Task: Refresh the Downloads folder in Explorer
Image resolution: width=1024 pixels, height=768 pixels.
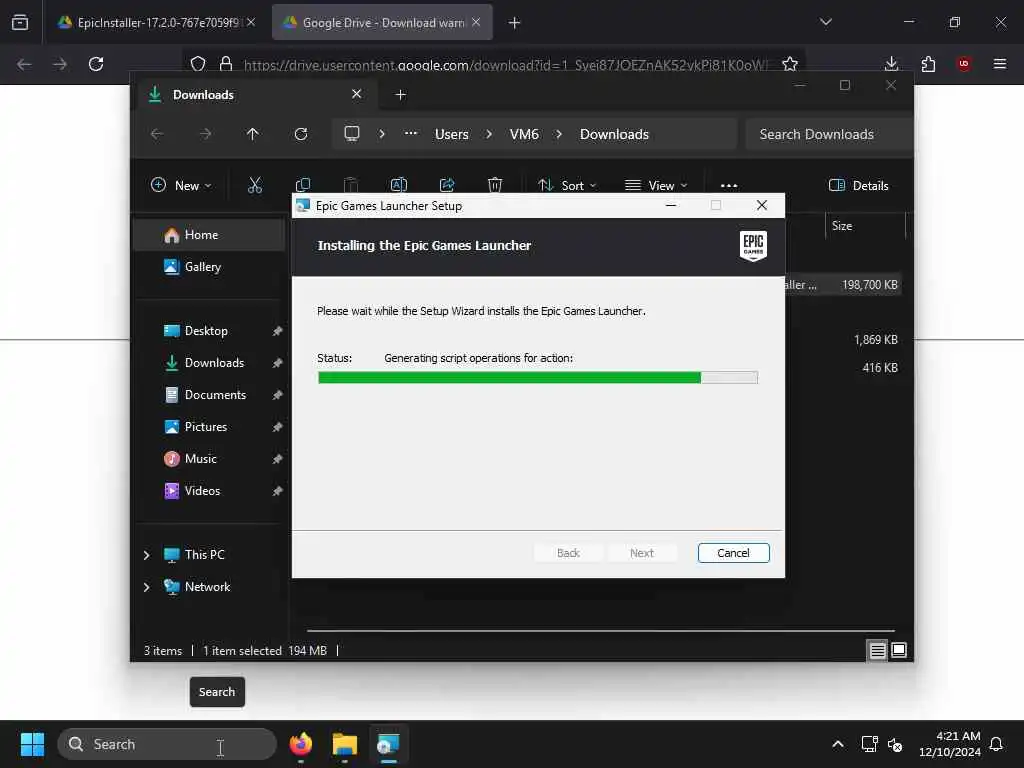Action: pos(301,134)
